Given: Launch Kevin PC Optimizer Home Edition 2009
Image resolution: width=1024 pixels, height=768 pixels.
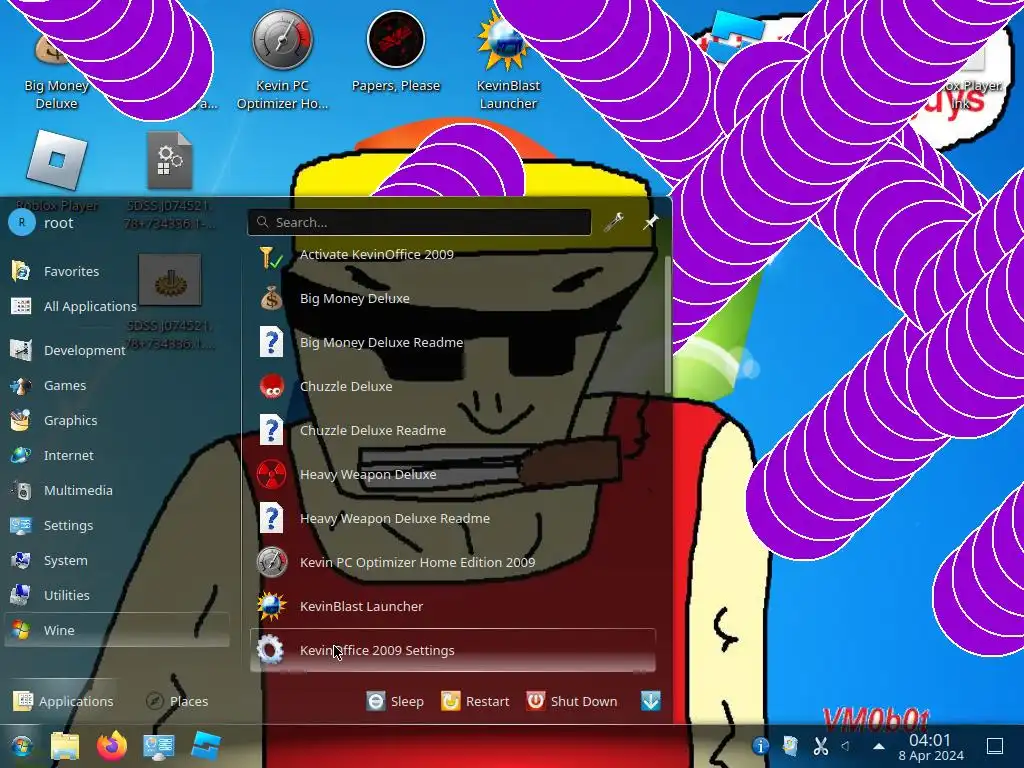Looking at the screenshot, I should [453, 562].
